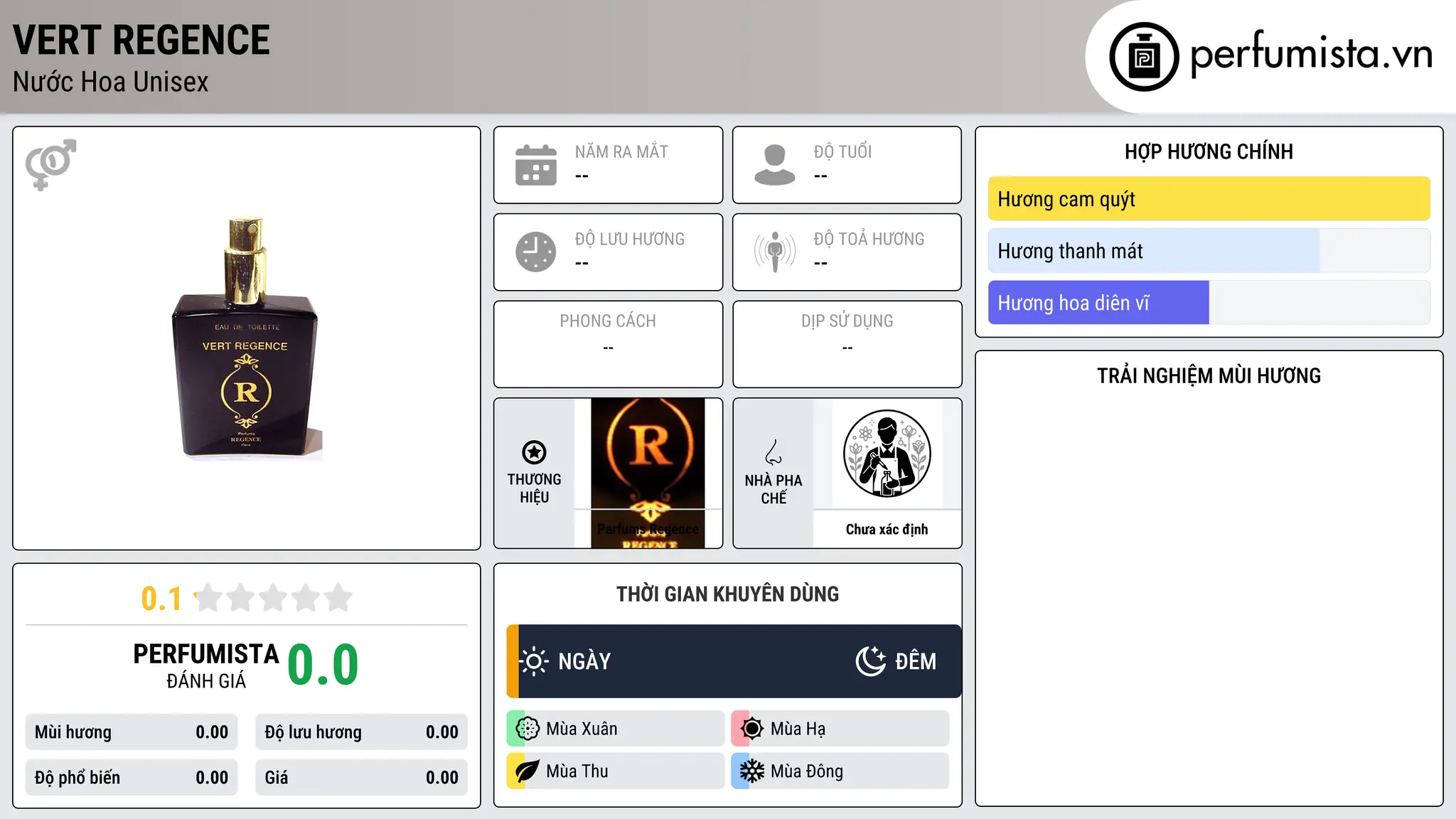Click the NĂM RA MẮT label
The height and width of the screenshot is (819, 1456).
pyautogui.click(x=621, y=152)
